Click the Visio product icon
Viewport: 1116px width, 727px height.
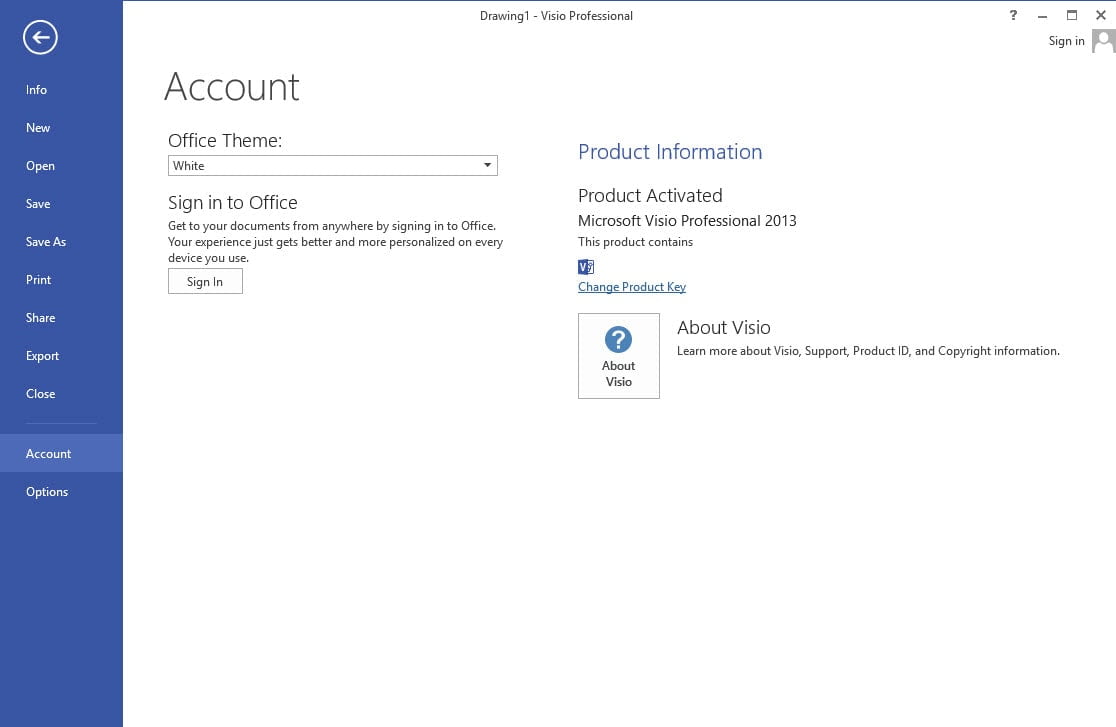586,266
